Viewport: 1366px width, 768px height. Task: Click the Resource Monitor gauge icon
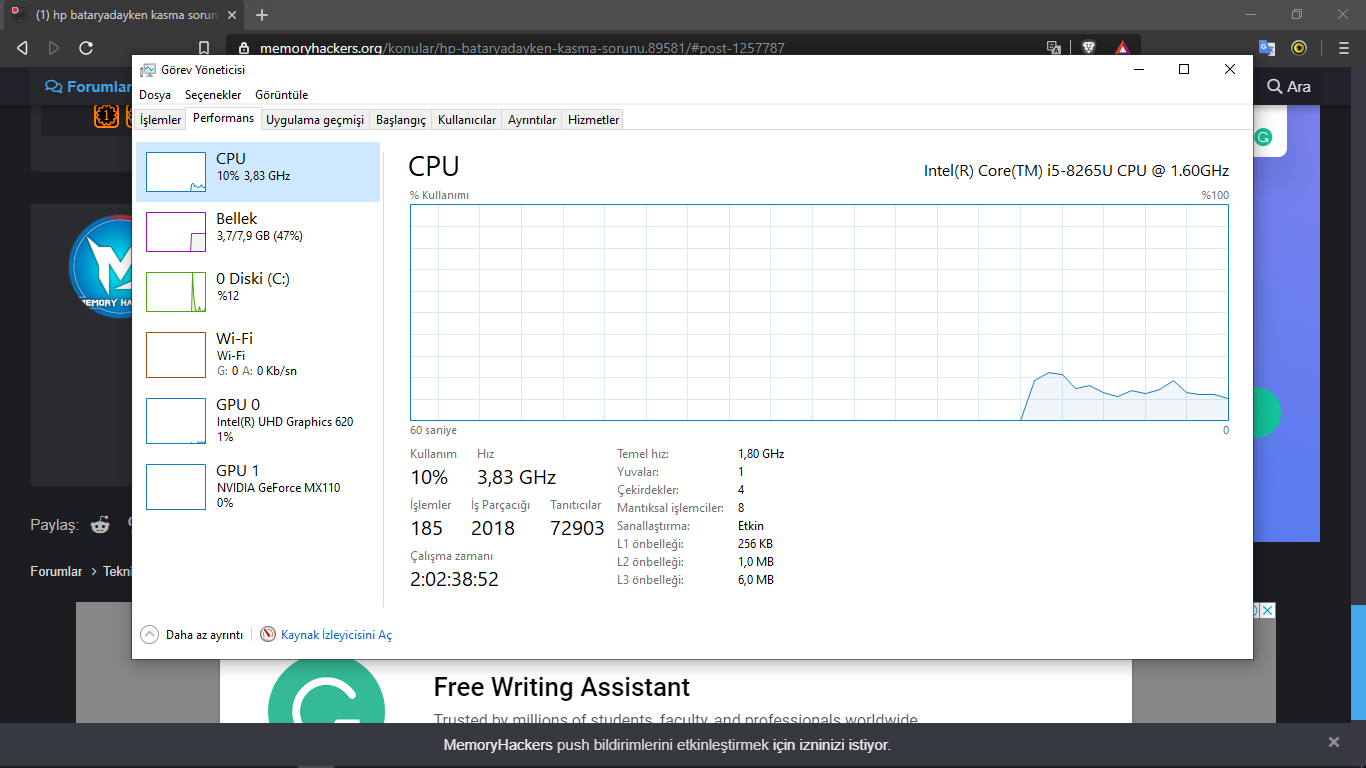click(268, 634)
